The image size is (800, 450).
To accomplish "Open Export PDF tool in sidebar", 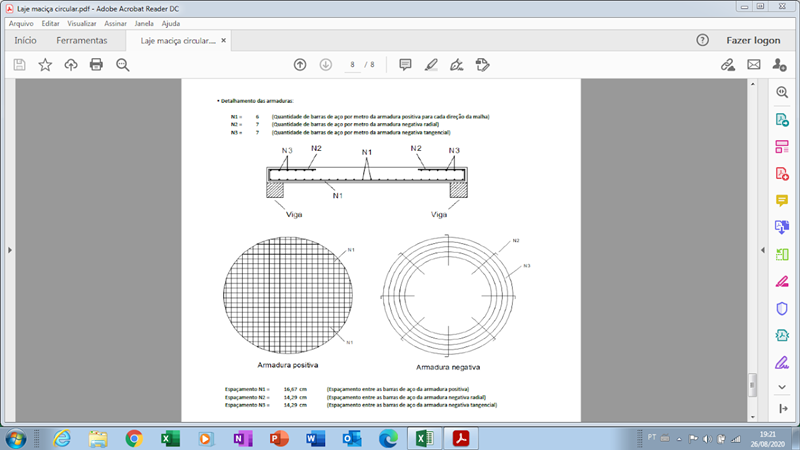I will 782,120.
